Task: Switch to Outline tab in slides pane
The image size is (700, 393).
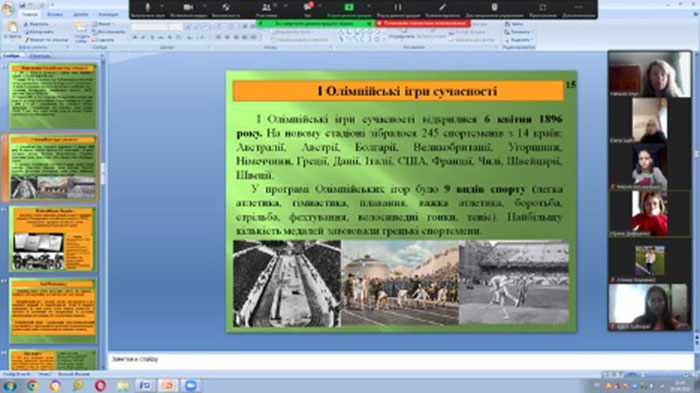Action: pos(40,56)
